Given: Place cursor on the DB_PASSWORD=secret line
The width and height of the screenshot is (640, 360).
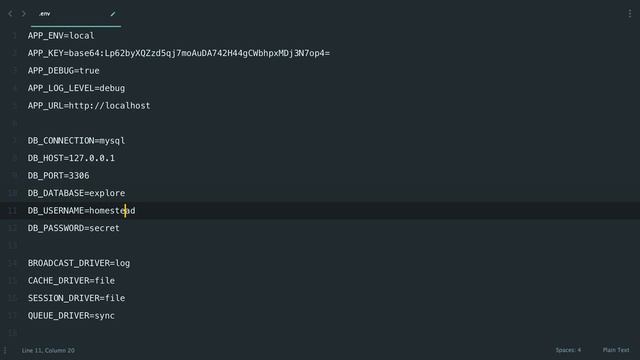Looking at the screenshot, I should pos(73,228).
